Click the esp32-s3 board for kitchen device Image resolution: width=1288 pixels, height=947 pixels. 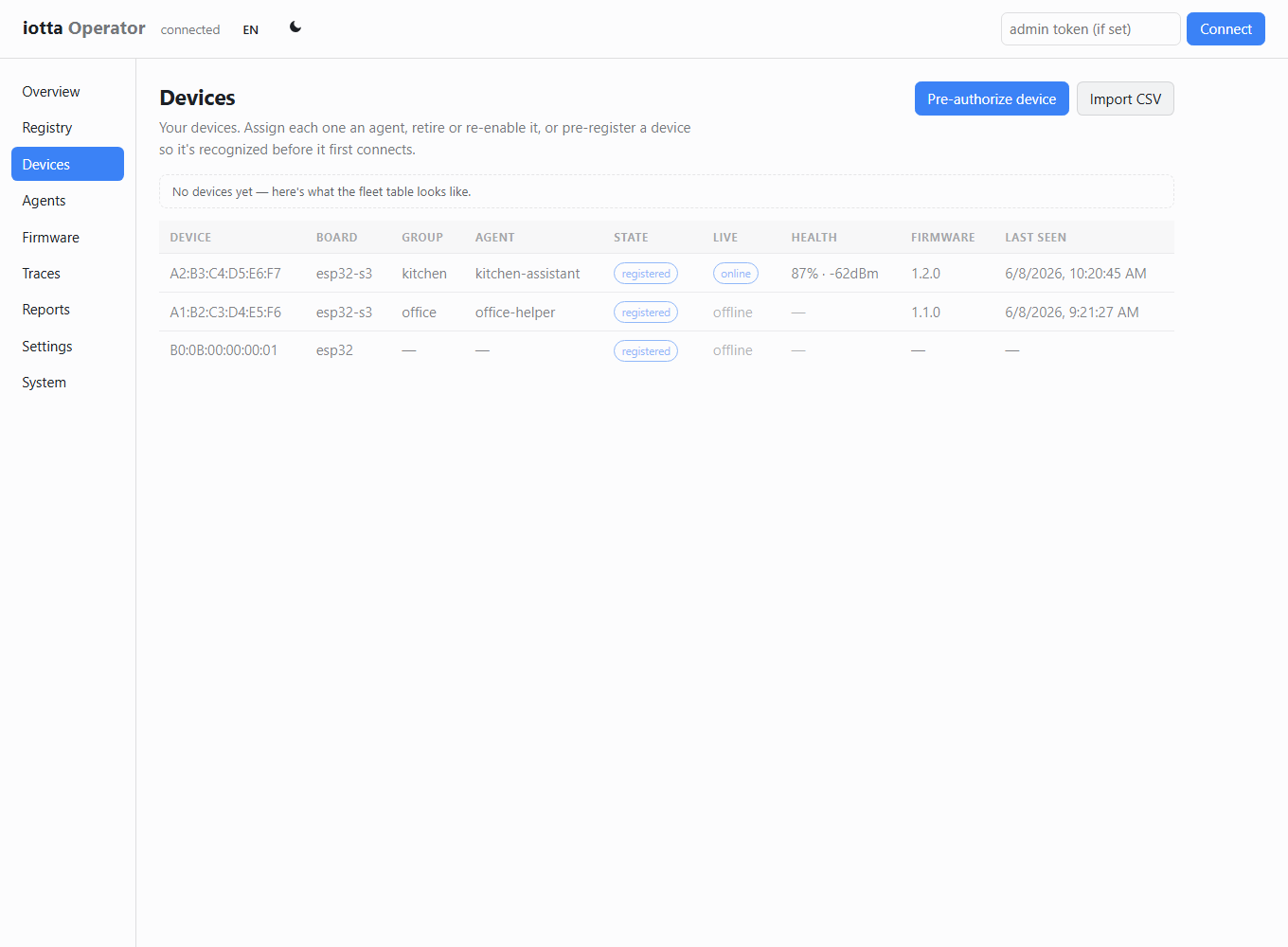point(344,274)
